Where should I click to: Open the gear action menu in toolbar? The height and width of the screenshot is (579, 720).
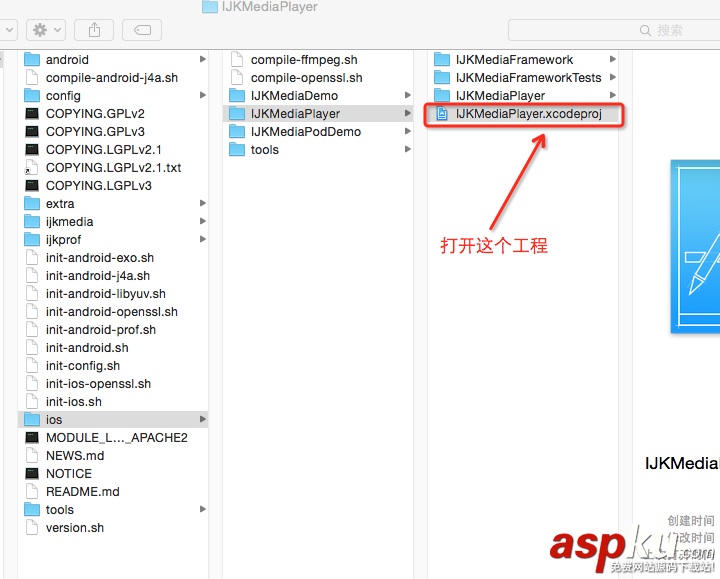pos(46,30)
